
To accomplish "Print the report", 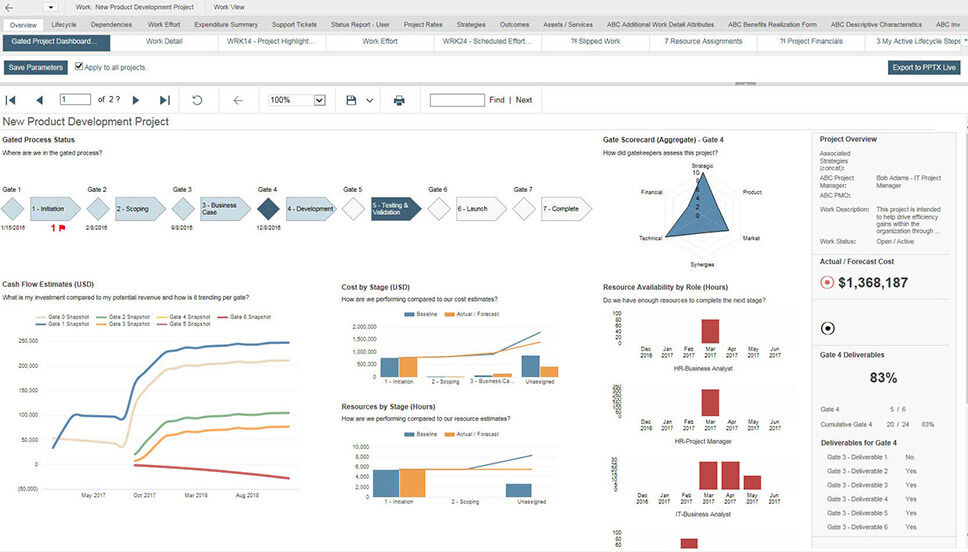I will click(x=399, y=100).
